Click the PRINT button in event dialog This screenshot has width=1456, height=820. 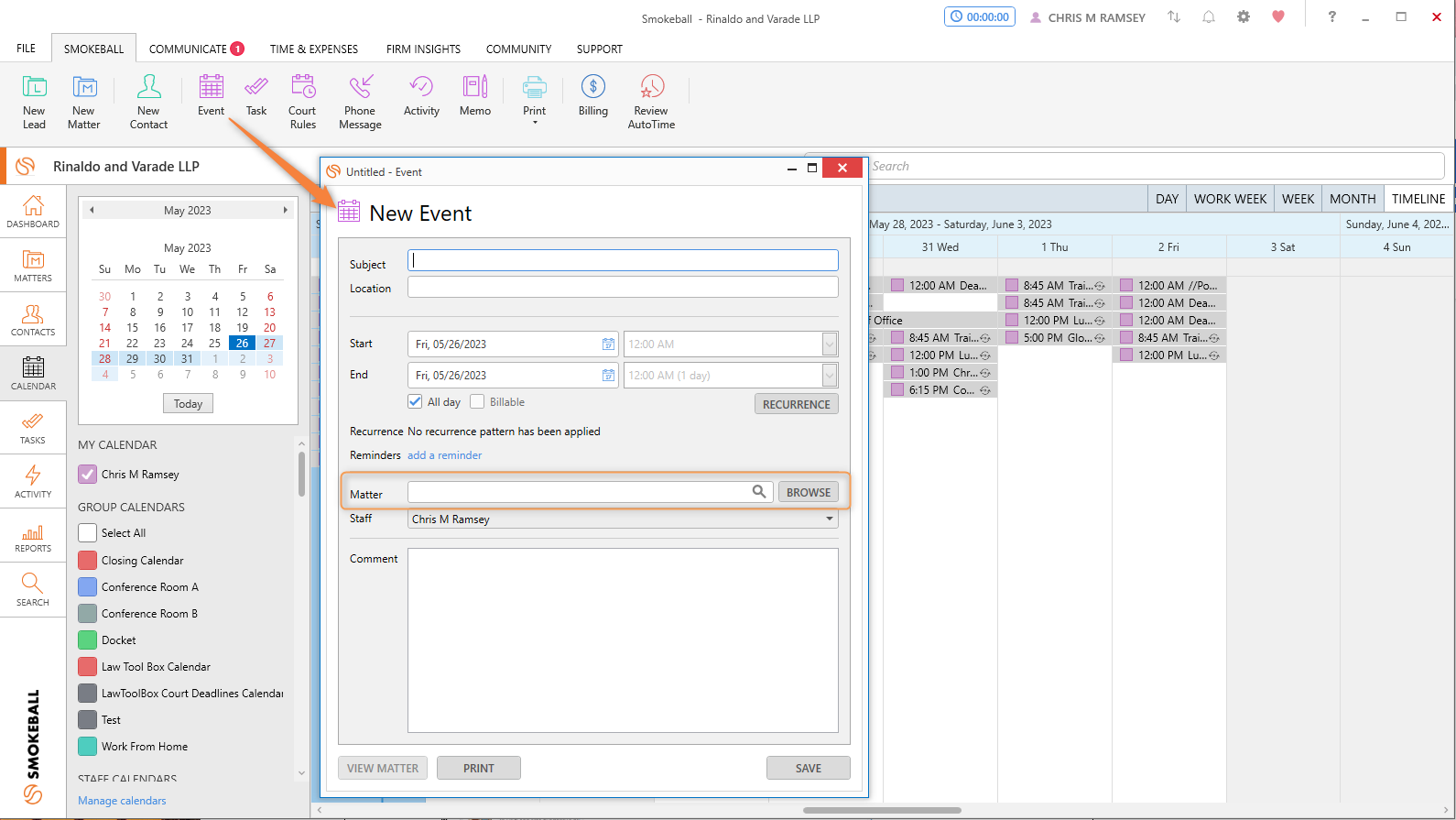tap(479, 768)
